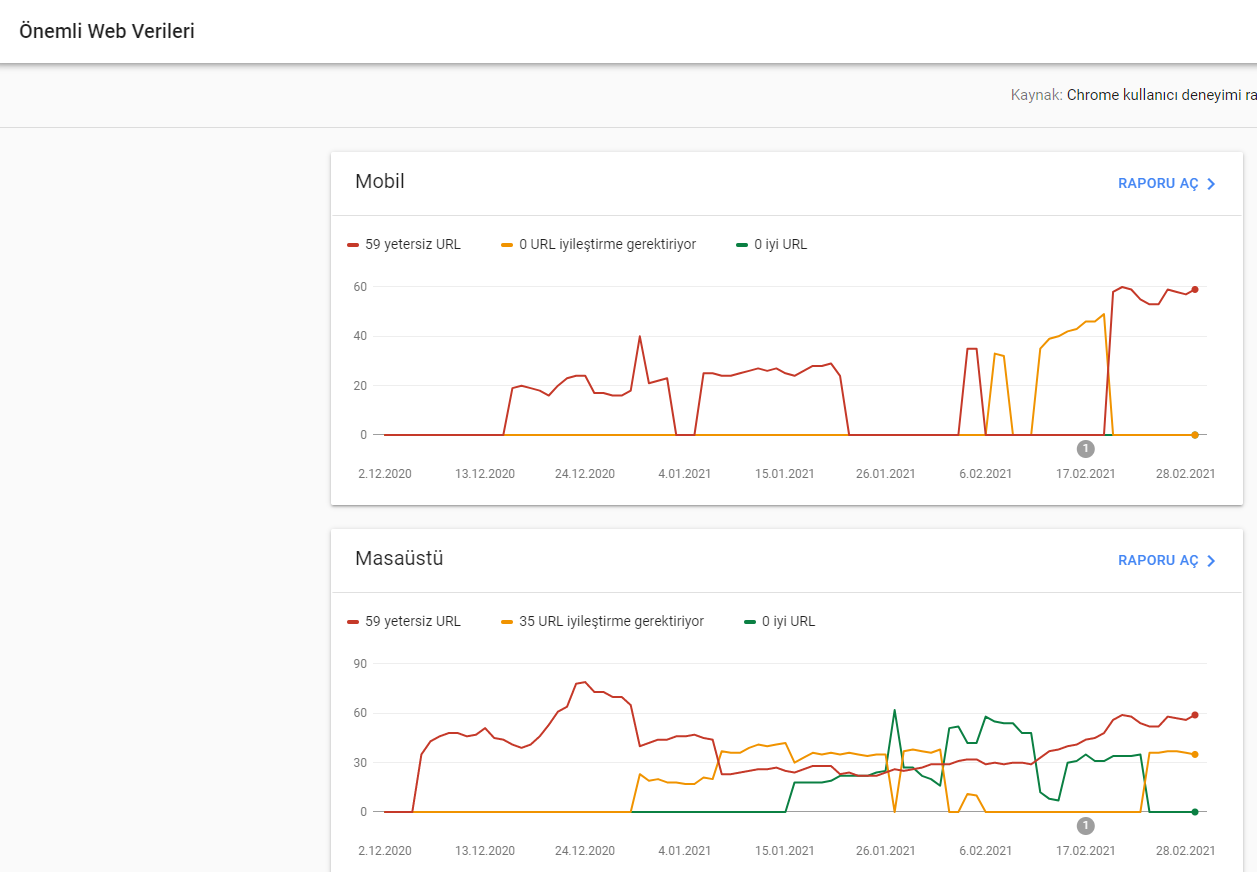Click the Chrome kullanıcı deneyimi source link

click(1161, 95)
